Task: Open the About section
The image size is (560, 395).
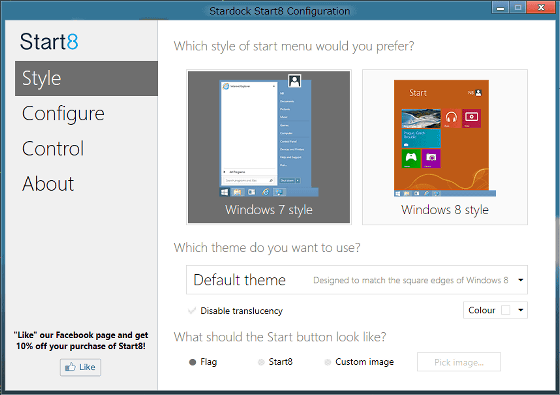Action: pos(48,184)
